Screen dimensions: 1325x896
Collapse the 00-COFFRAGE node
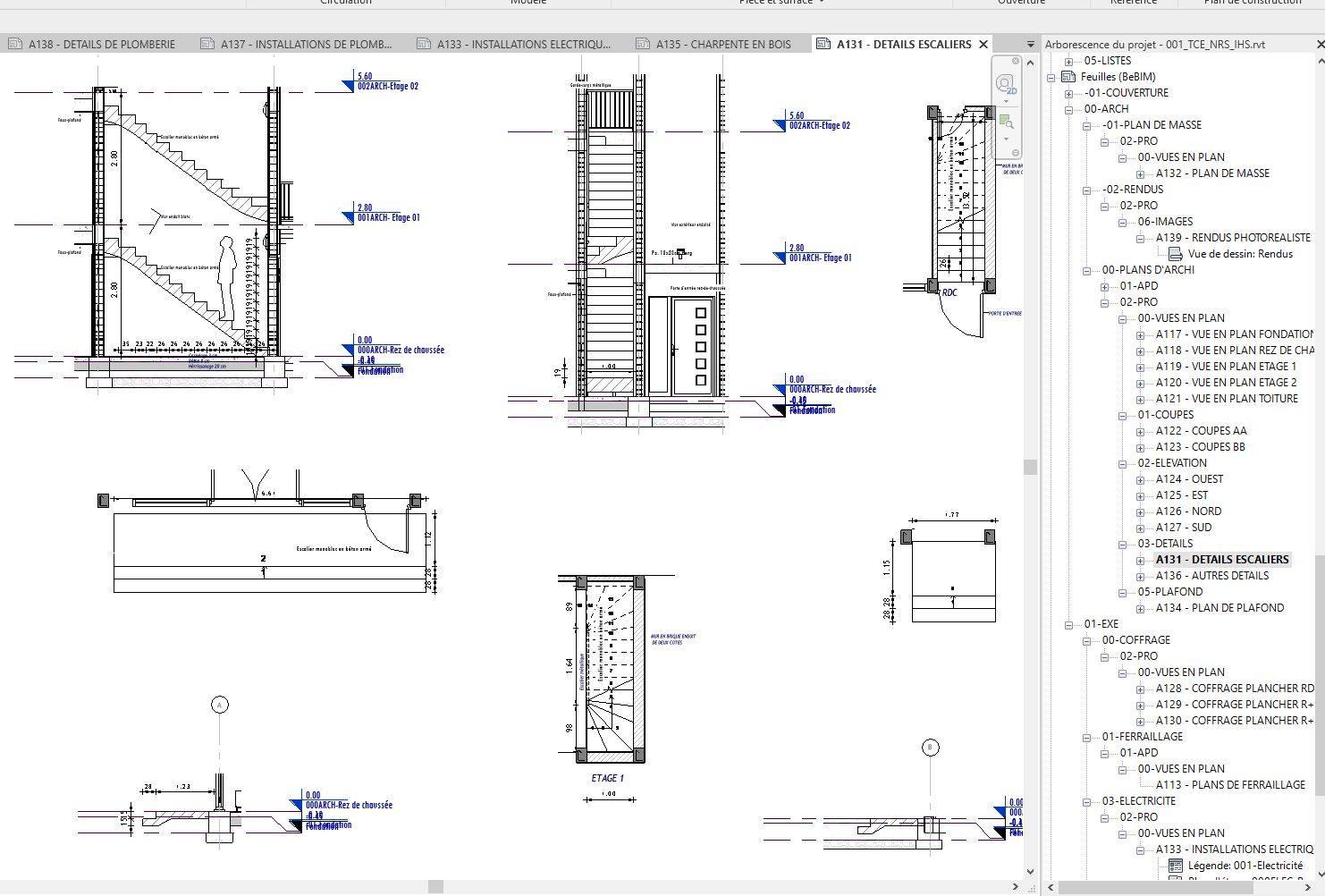(1086, 640)
